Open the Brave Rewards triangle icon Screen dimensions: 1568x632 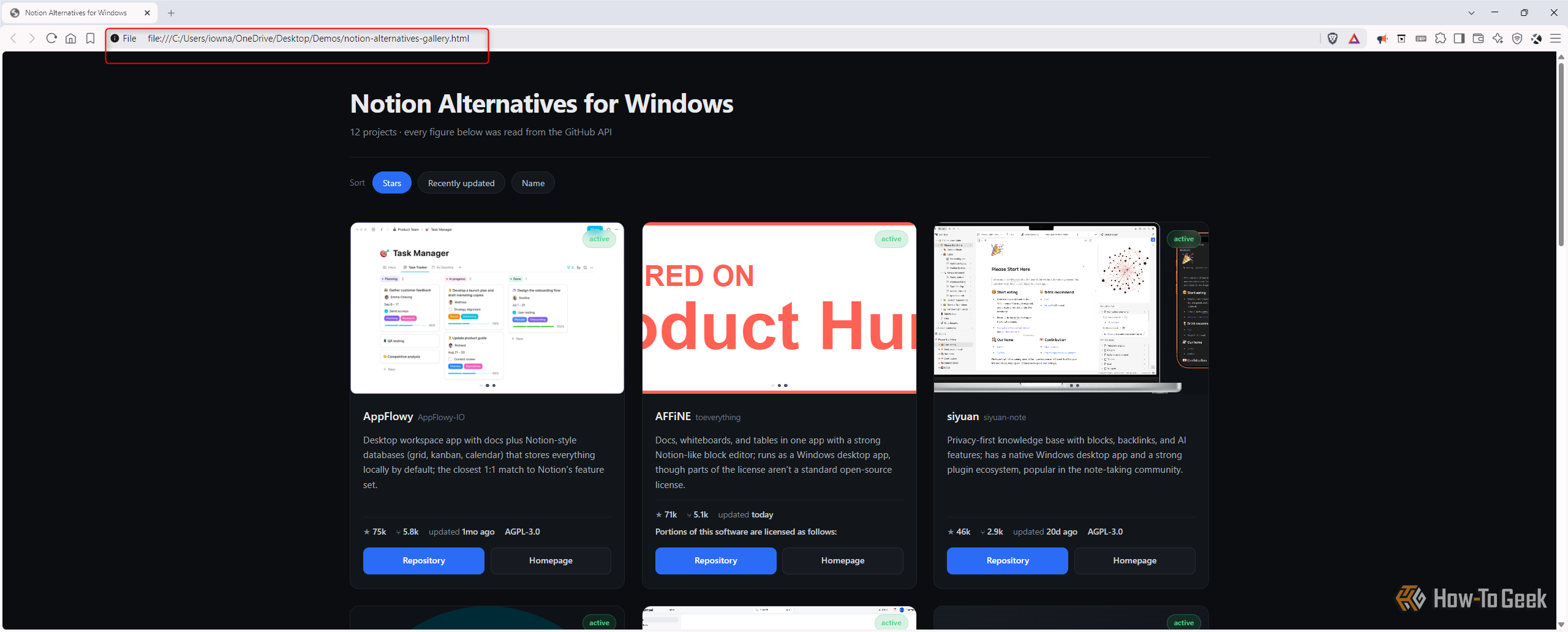click(x=1354, y=39)
